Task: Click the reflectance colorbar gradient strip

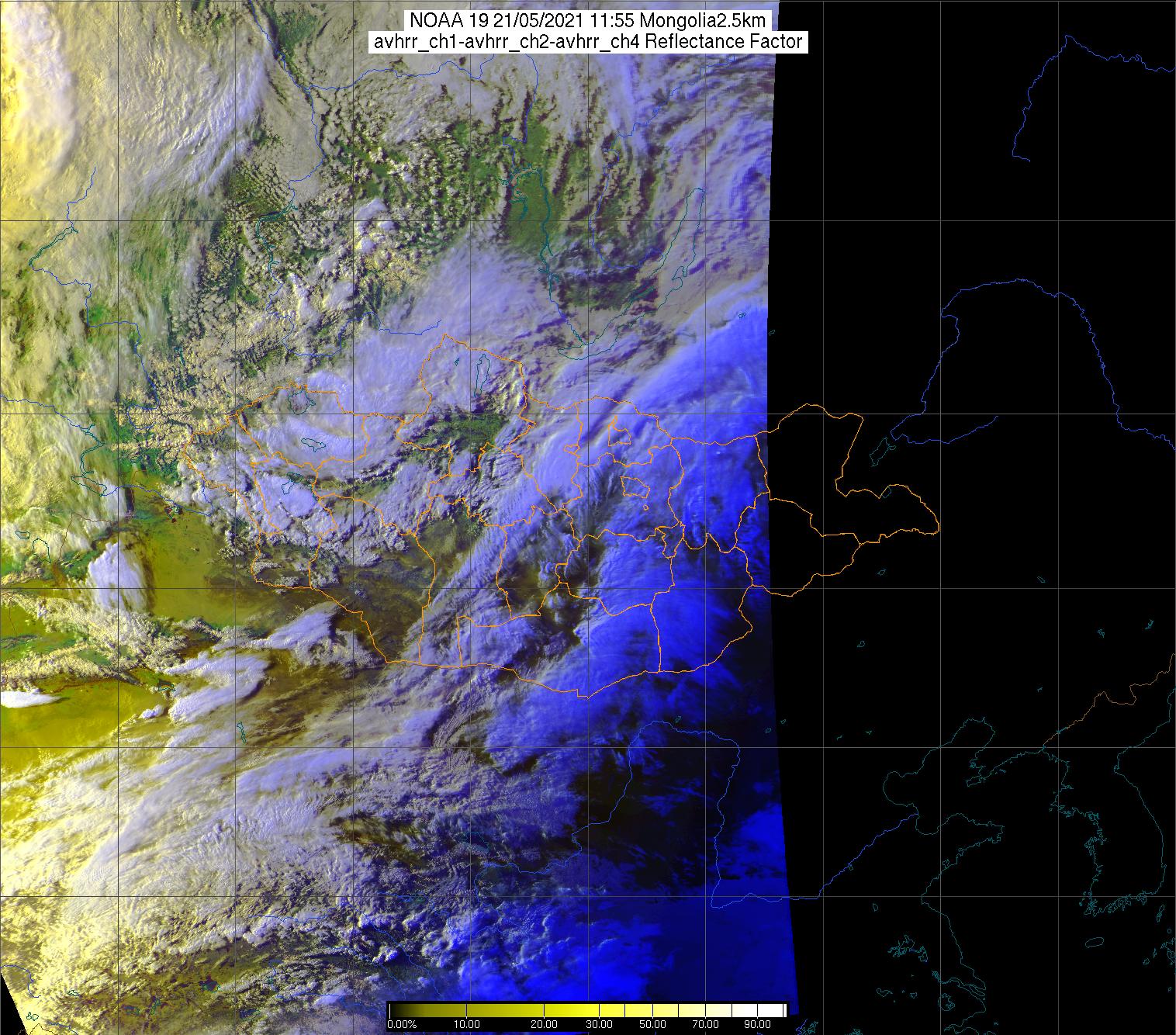Action: click(x=587, y=1009)
